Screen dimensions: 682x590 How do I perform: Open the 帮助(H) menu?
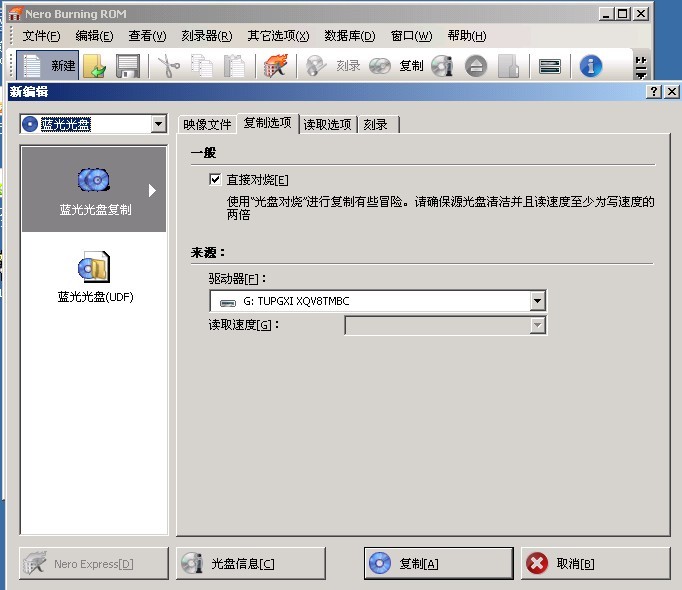[x=467, y=36]
